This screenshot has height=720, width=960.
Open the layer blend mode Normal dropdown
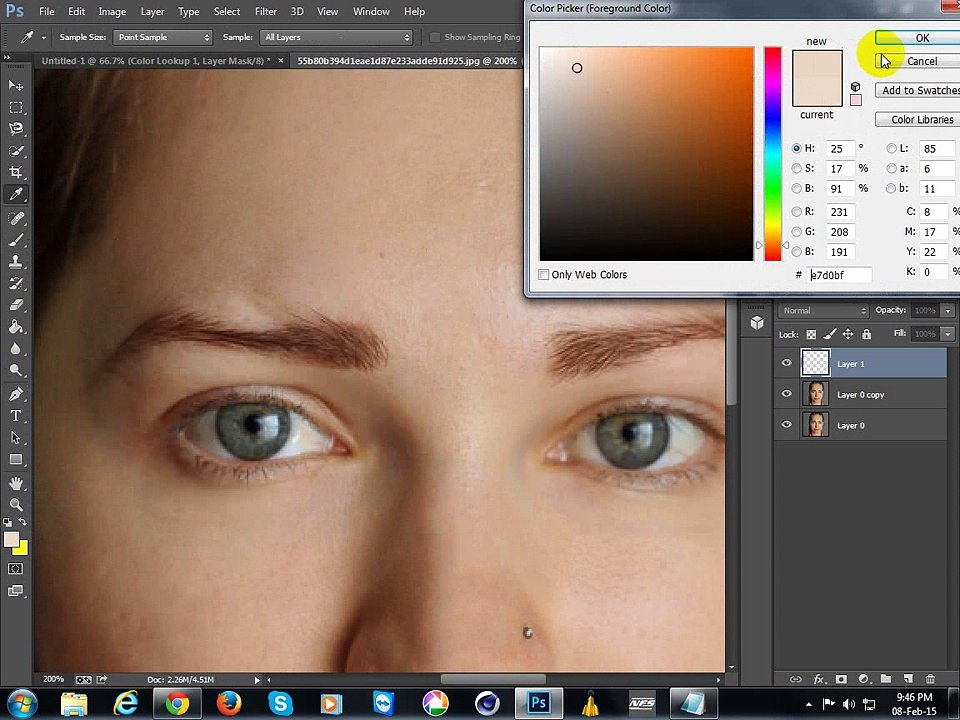(824, 311)
